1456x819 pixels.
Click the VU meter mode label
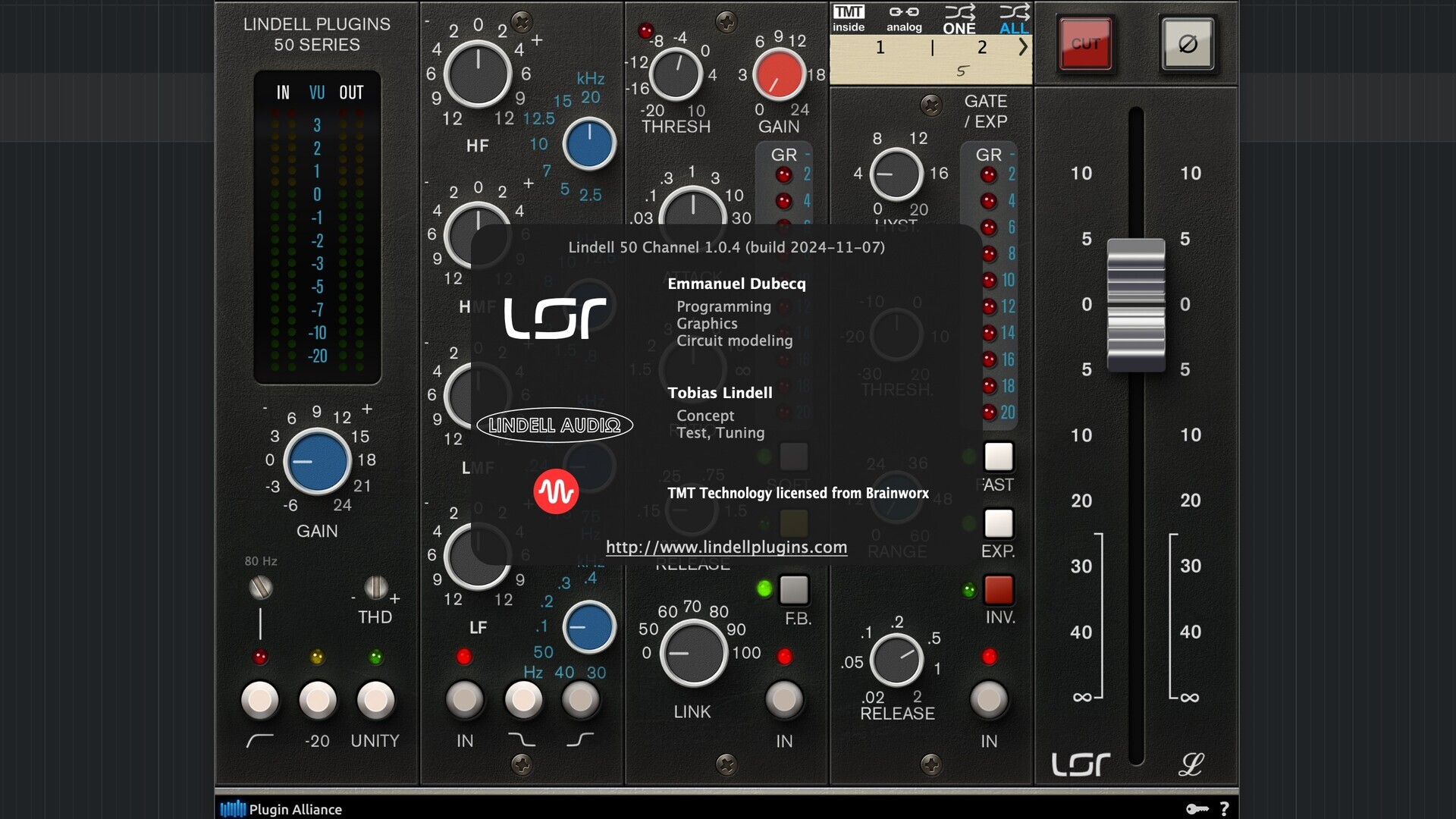[x=317, y=93]
